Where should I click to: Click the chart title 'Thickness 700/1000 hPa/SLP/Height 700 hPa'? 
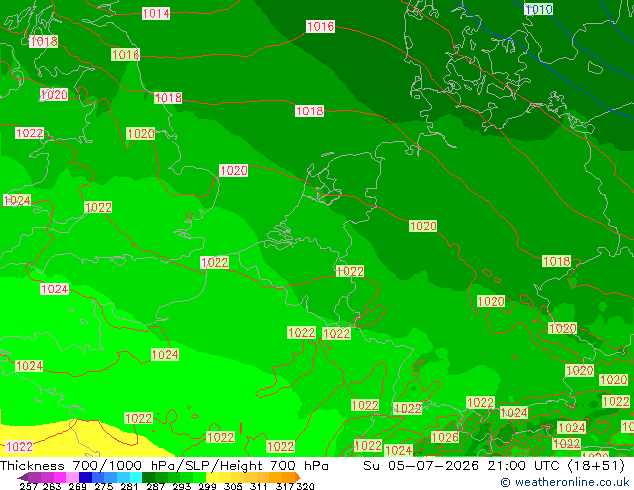[x=164, y=465]
